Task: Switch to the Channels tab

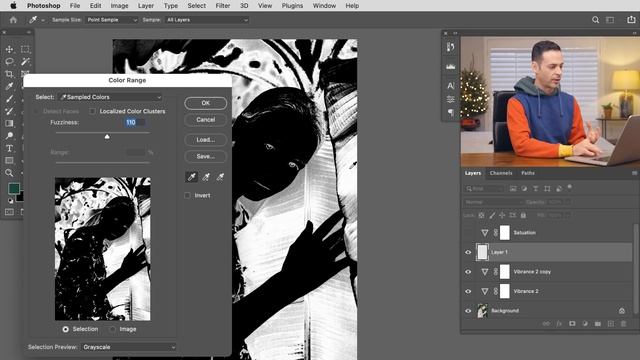Action: point(501,173)
